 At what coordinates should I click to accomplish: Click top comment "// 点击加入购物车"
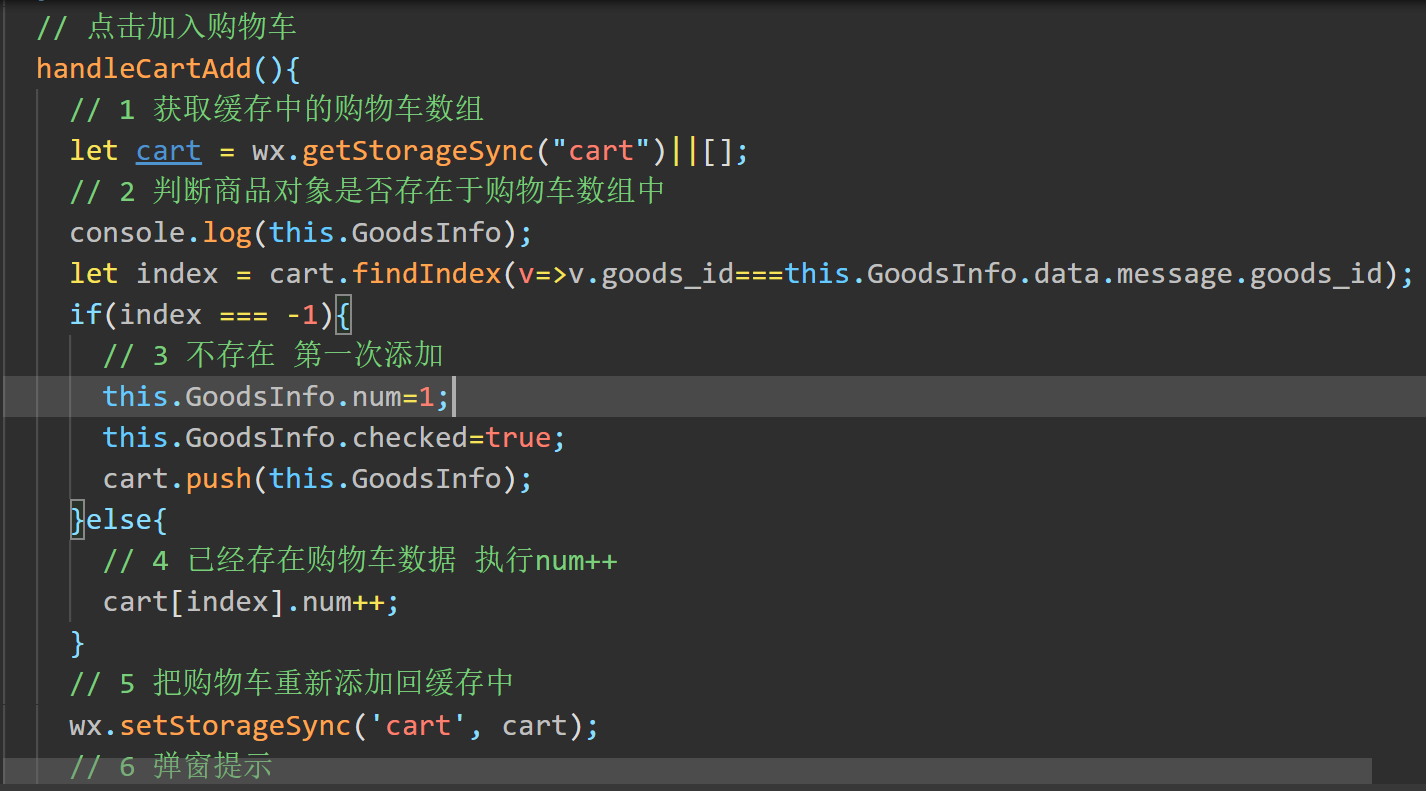[167, 27]
